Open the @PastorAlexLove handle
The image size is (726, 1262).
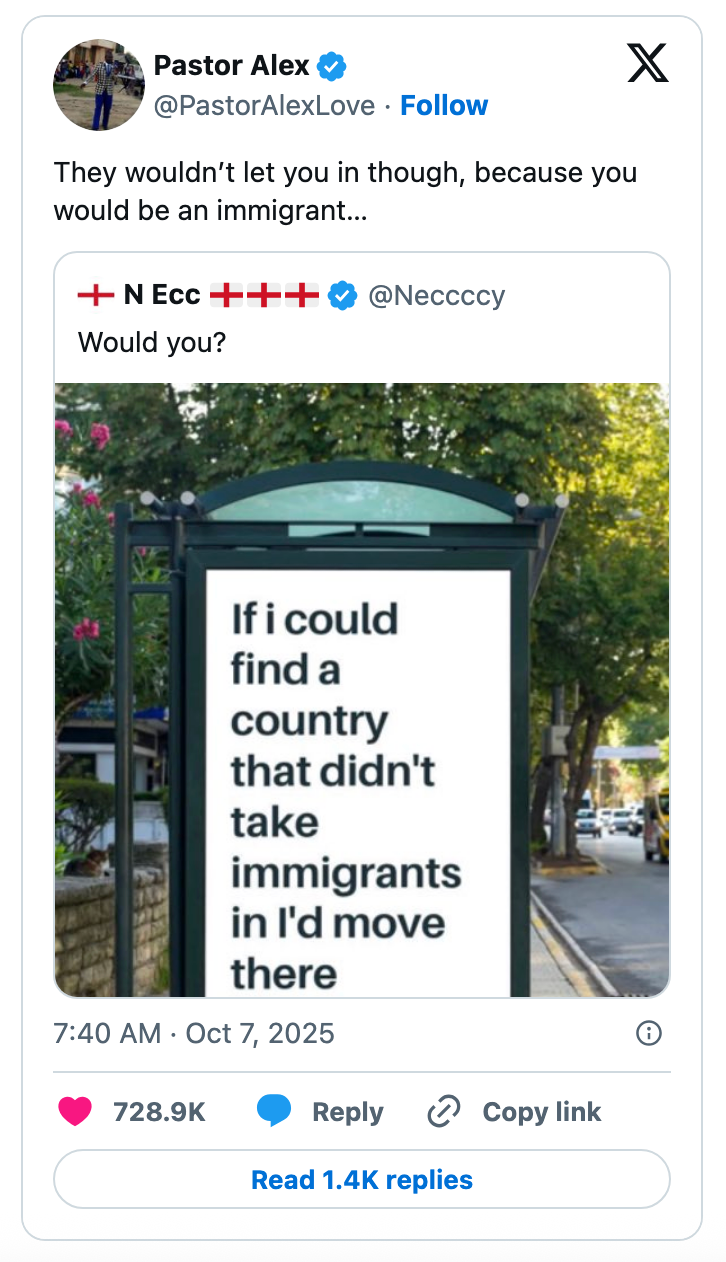point(264,106)
